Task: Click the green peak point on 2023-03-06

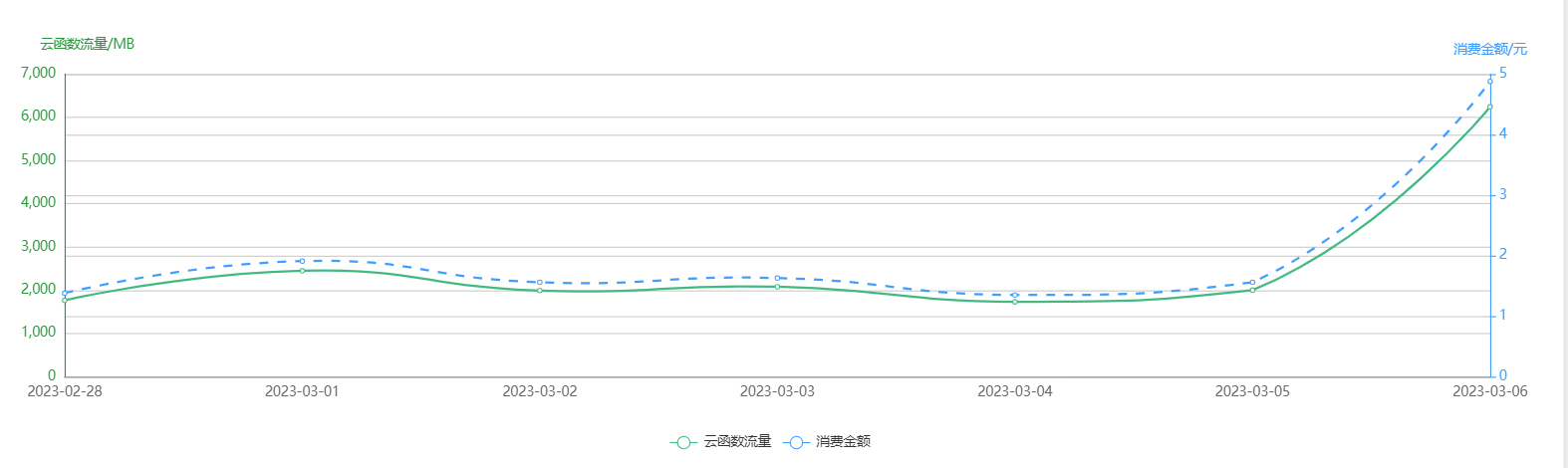Action: pyautogui.click(x=1490, y=107)
